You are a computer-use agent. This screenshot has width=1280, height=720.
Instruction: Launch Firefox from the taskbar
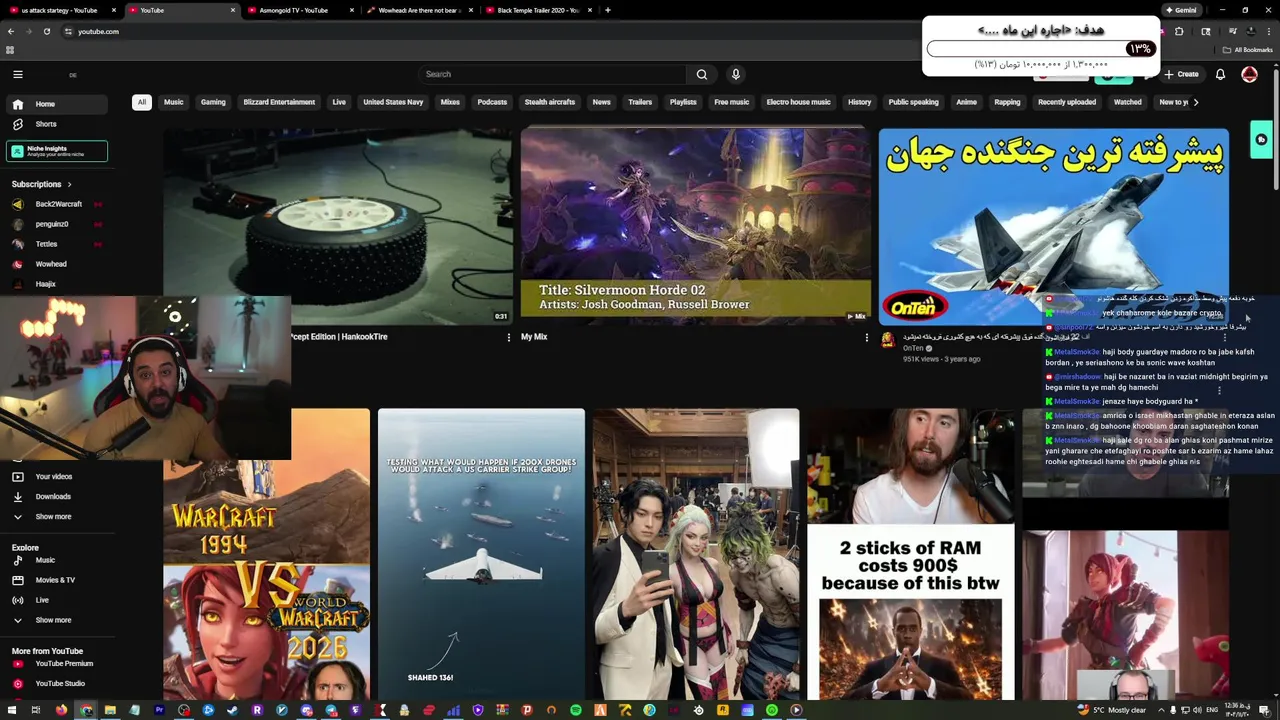tap(61, 710)
